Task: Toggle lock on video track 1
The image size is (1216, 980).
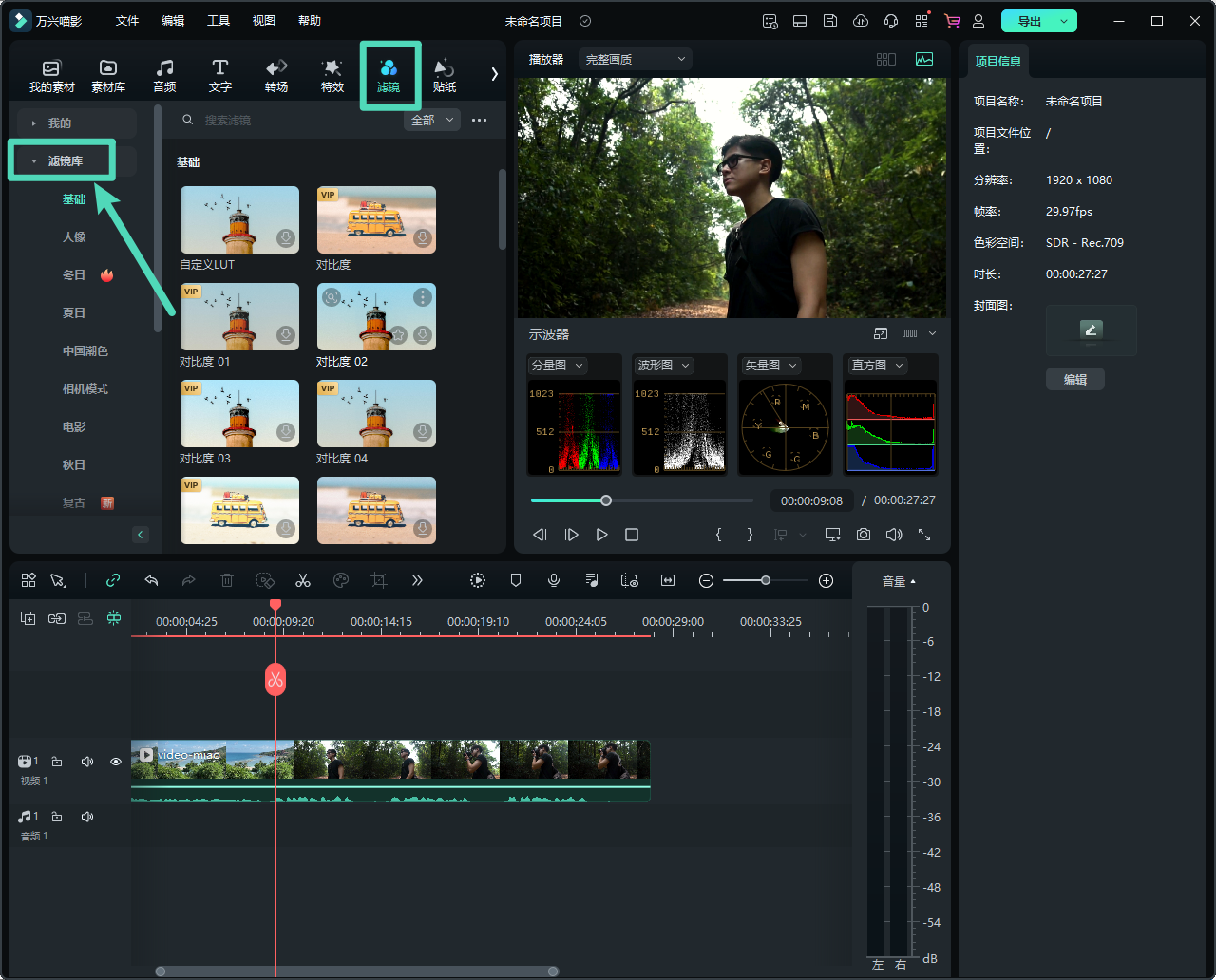Action: pos(57,762)
